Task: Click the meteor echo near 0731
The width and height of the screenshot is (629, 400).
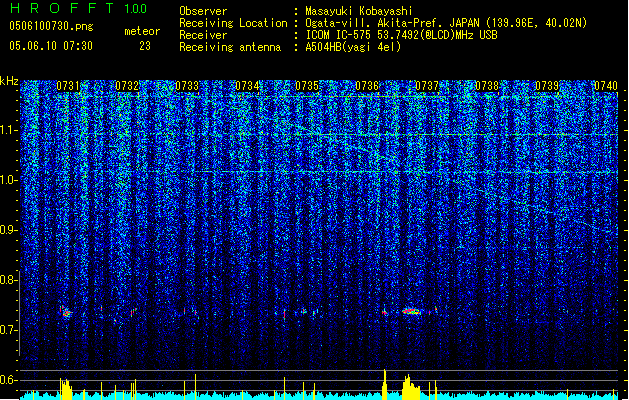Action: (66, 311)
